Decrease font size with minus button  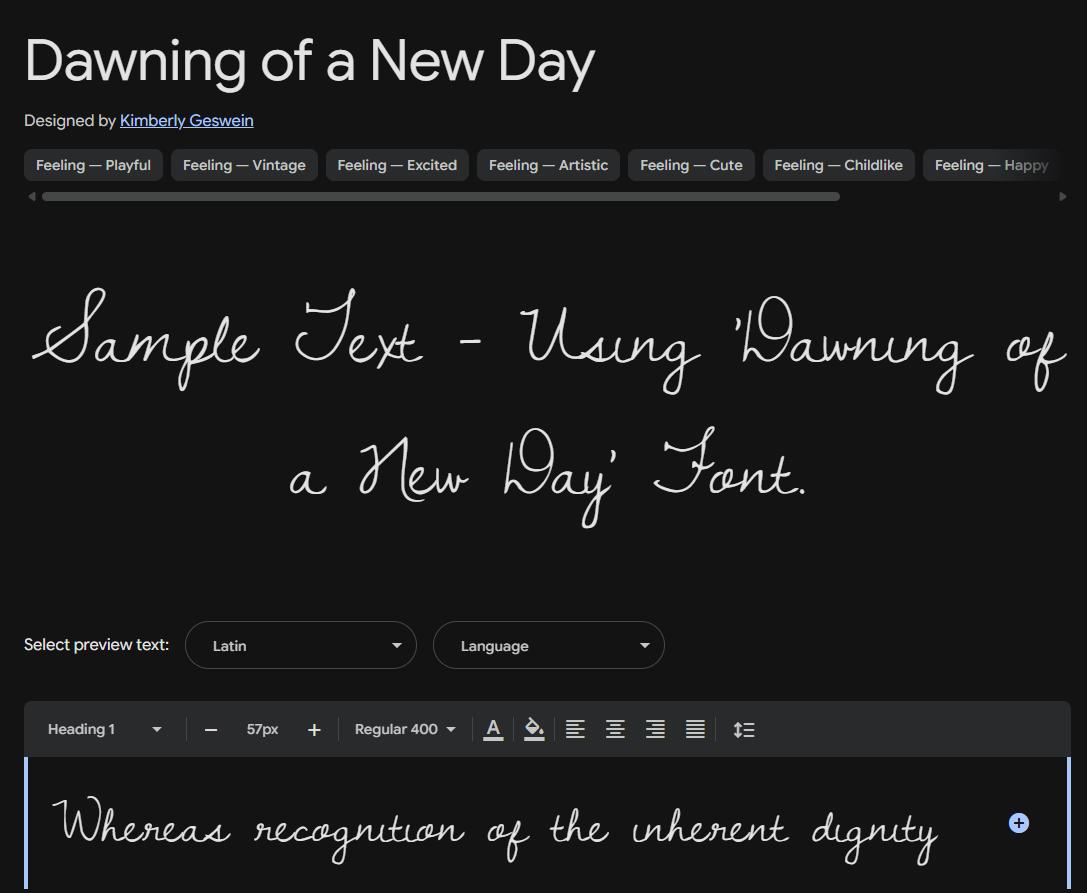[x=211, y=730]
